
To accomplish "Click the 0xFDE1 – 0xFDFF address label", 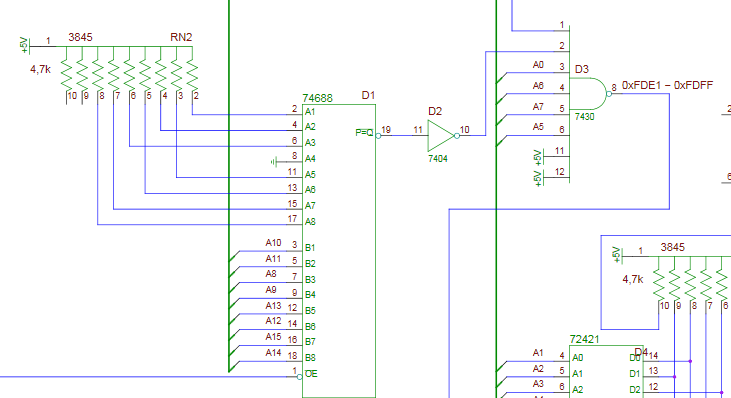I will [x=668, y=85].
